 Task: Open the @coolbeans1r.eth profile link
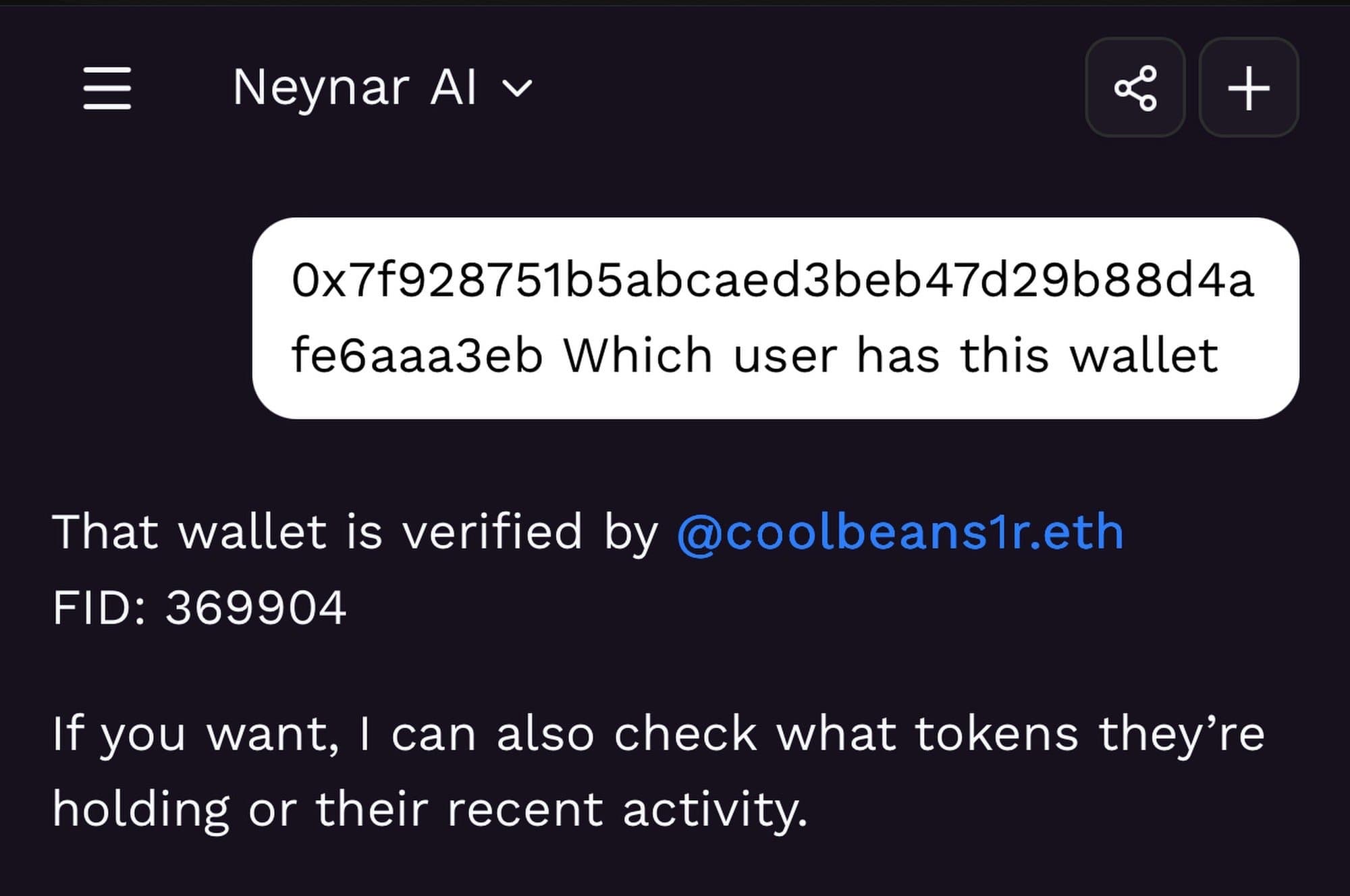tap(900, 532)
